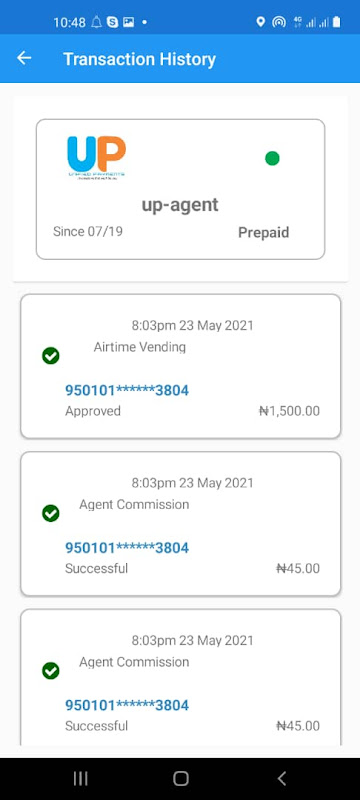Tap Android home navigation button
The height and width of the screenshot is (800, 360).
[x=181, y=778]
